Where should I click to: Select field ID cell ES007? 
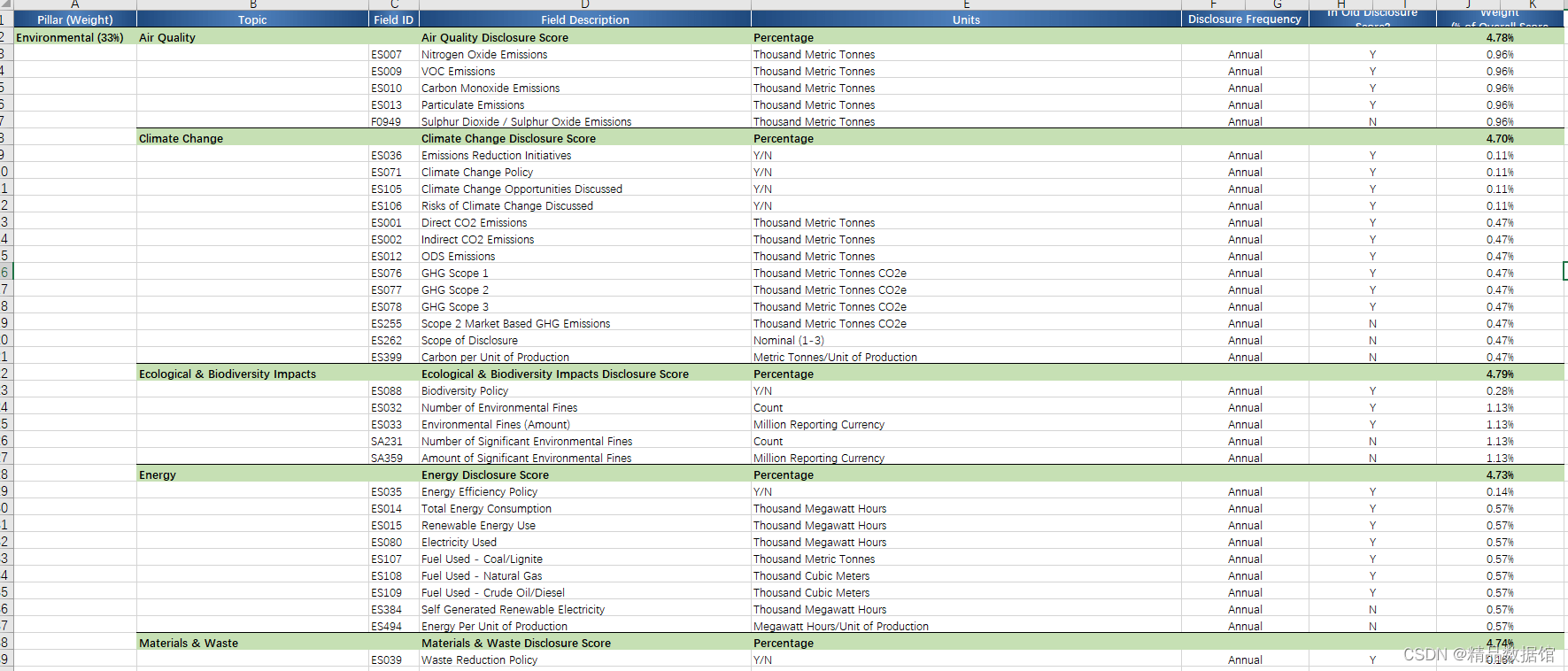(x=394, y=54)
